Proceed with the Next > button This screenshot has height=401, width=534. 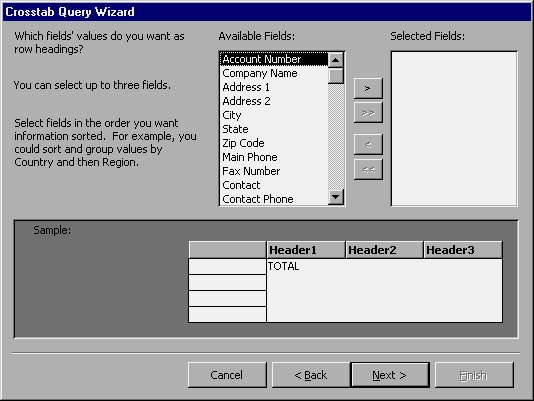point(390,375)
